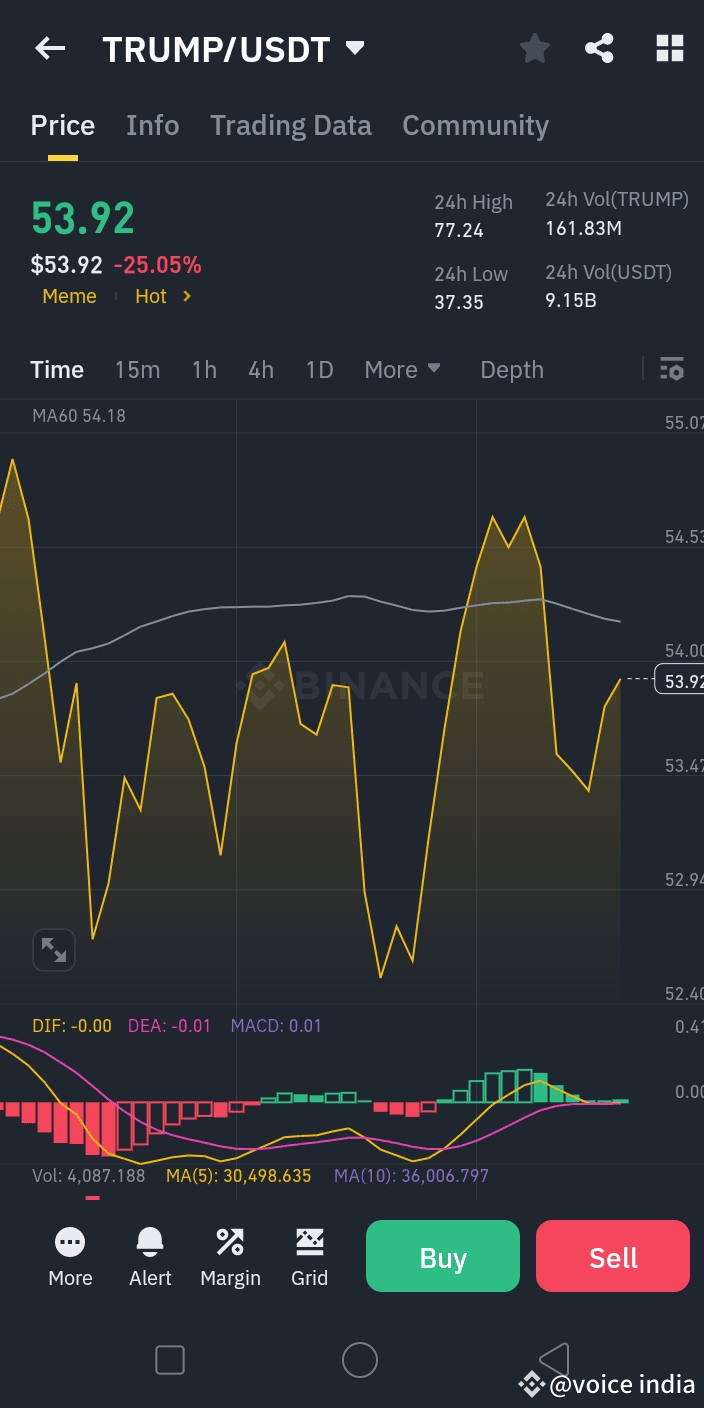Tap the current price marker 53.92 on axis
The height and width of the screenshot is (1408, 704).
(x=678, y=680)
